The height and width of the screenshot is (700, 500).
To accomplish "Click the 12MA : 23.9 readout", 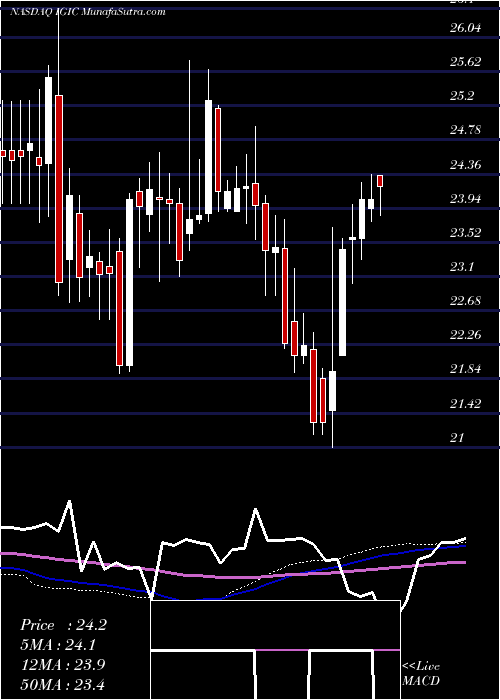I will [62, 664].
